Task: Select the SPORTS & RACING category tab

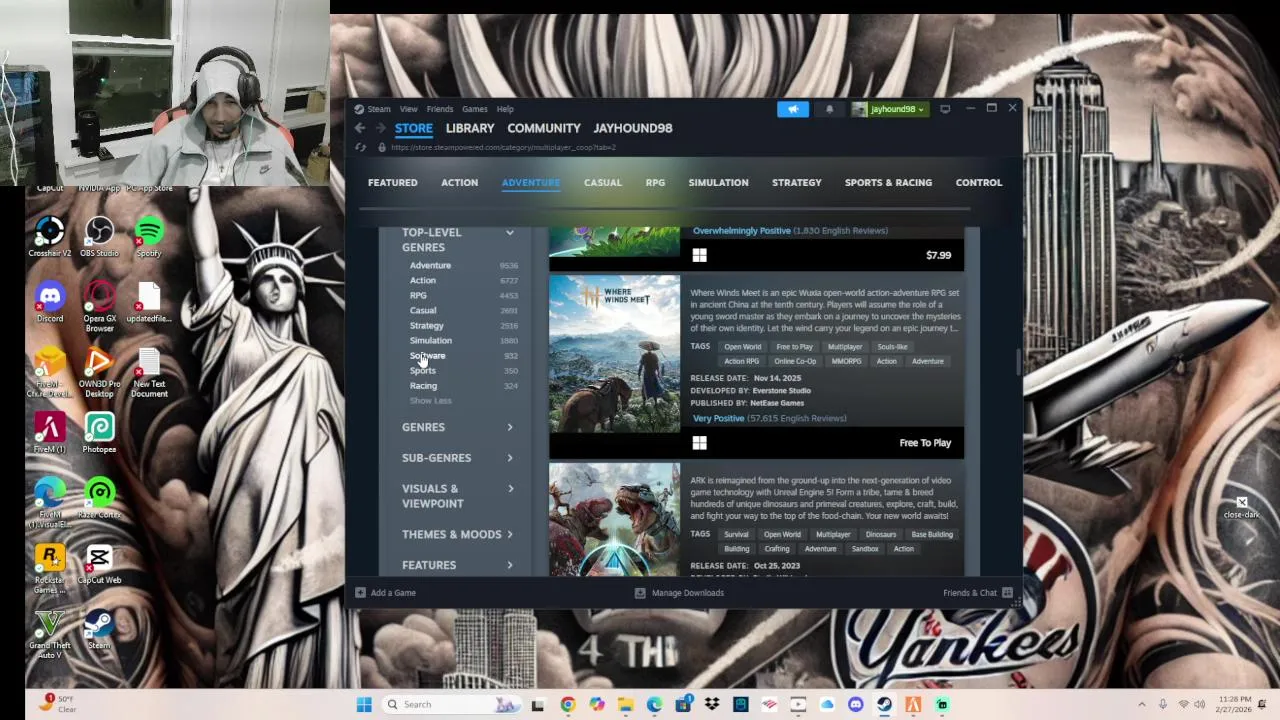Action: pyautogui.click(x=888, y=183)
